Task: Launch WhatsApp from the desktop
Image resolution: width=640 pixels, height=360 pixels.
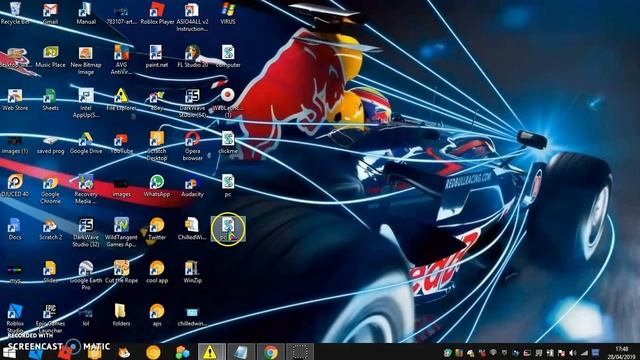Action: click(x=157, y=186)
